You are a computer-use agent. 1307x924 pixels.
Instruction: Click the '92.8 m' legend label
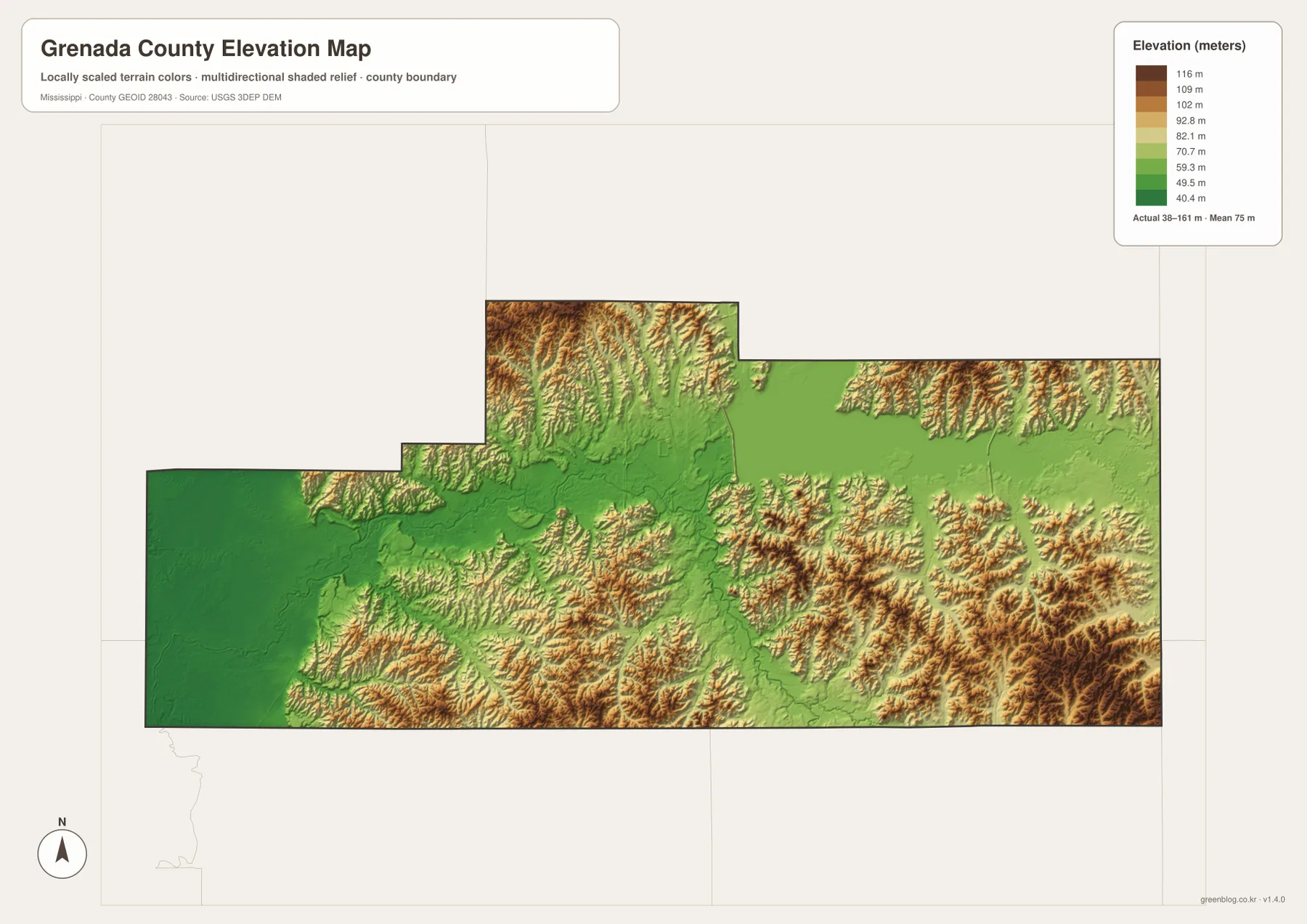(1191, 120)
